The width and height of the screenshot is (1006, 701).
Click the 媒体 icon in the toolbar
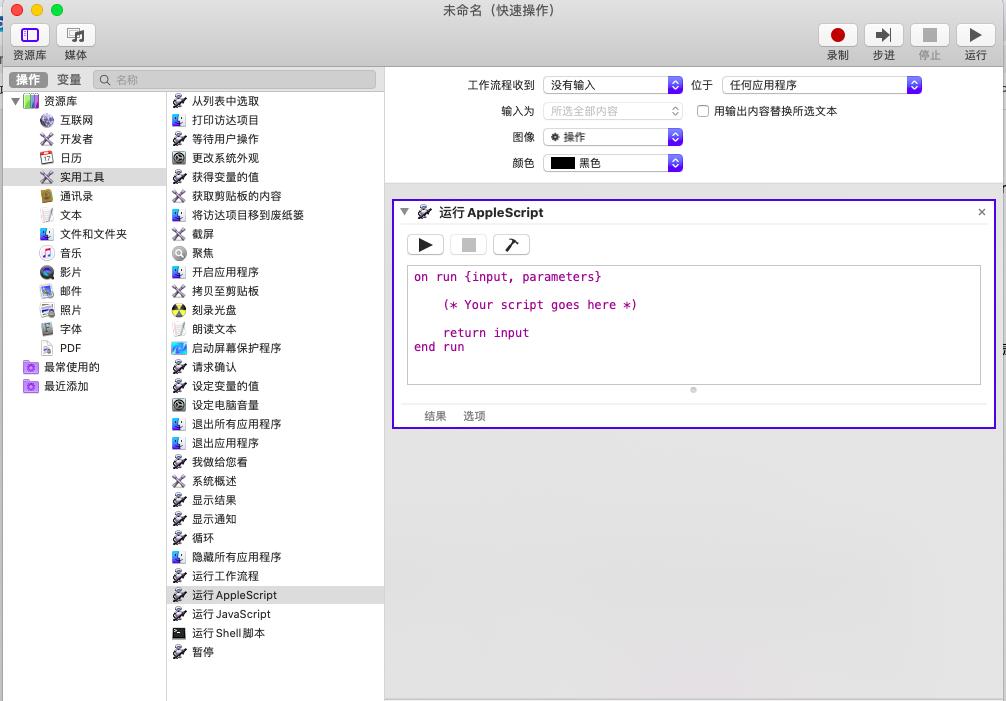74,36
